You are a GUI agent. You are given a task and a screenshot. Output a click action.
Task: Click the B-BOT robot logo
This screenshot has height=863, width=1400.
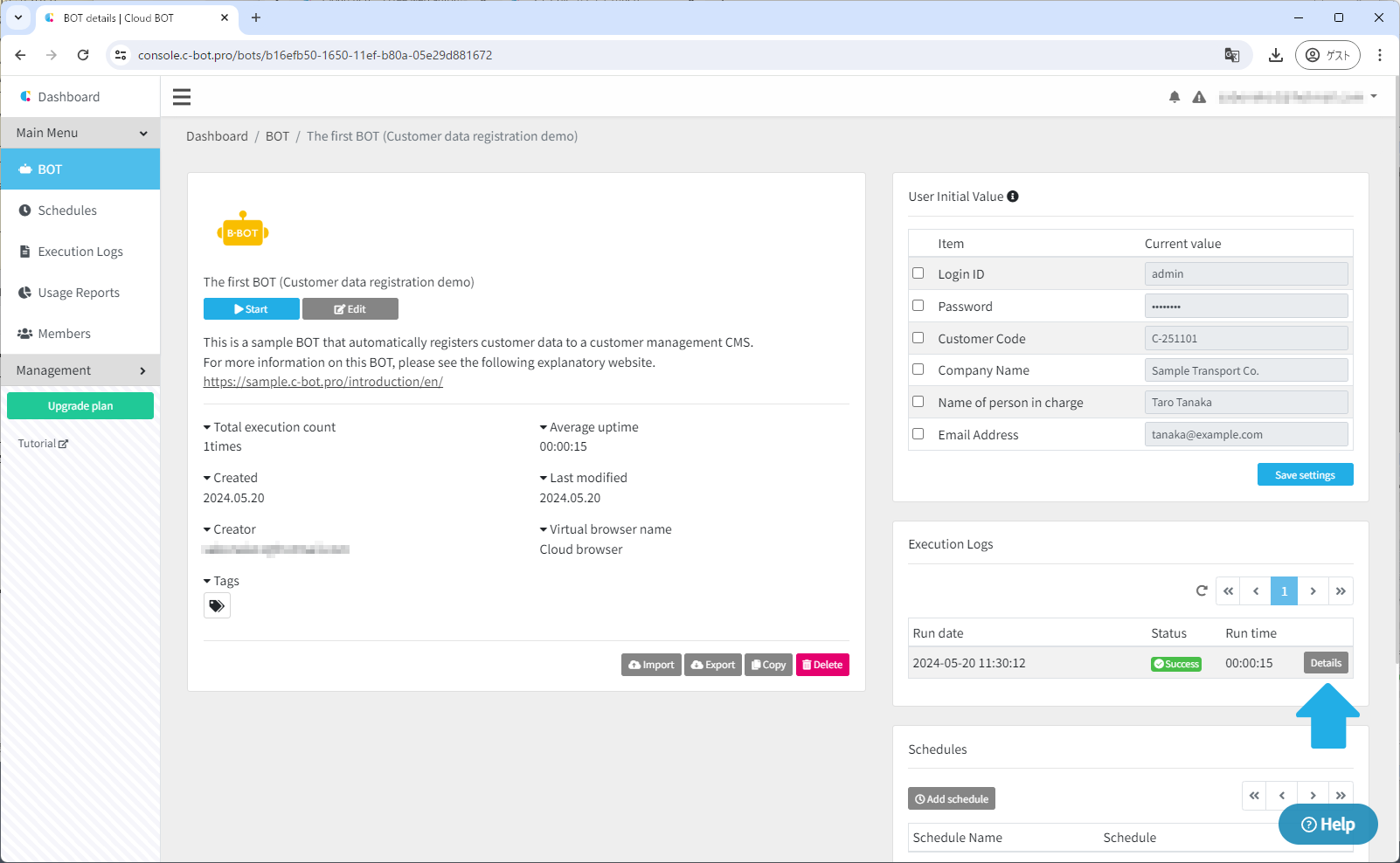point(243,231)
